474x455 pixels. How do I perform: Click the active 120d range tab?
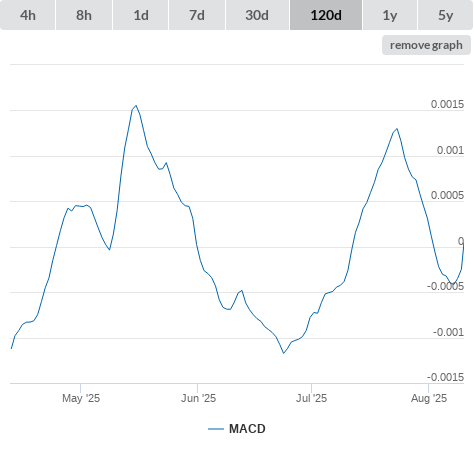tap(326, 15)
